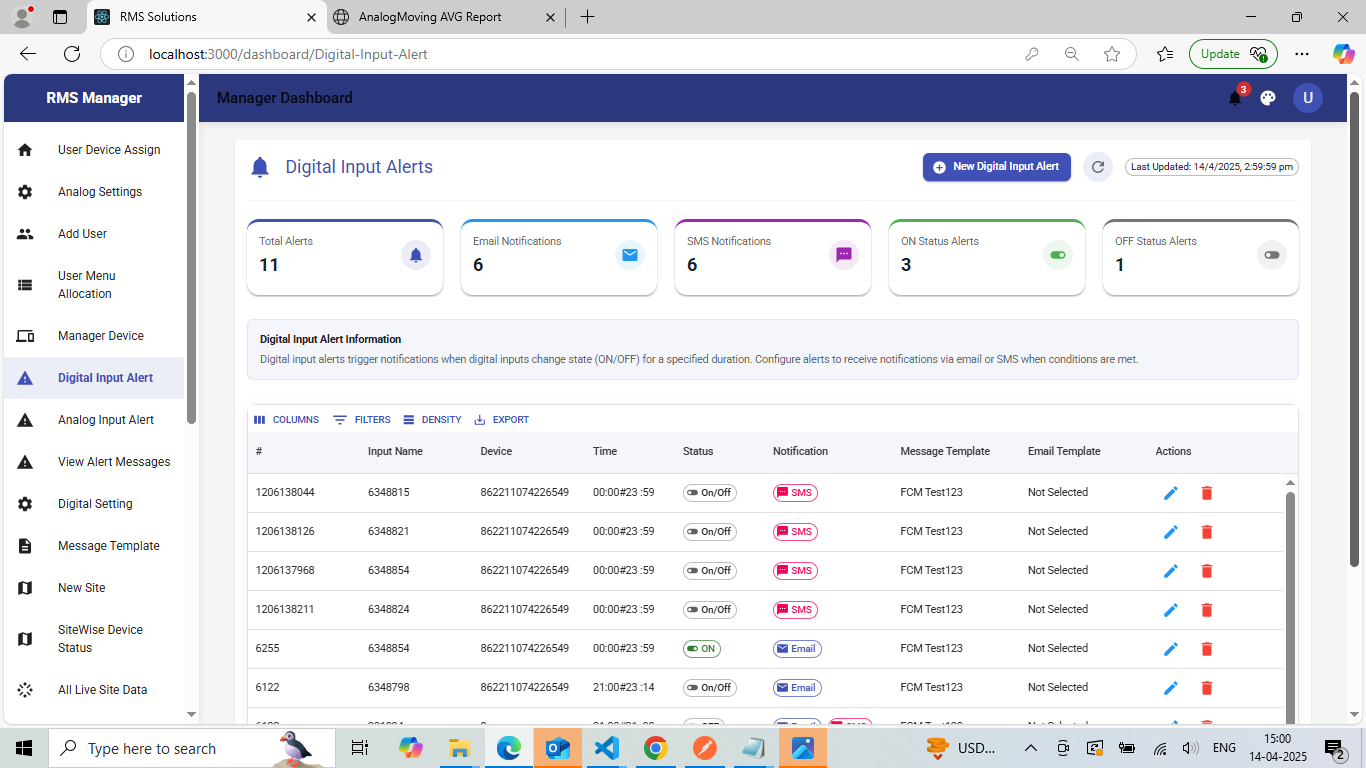The height and width of the screenshot is (768, 1366).
Task: Open the browser settings ellipsis menu
Action: [x=1301, y=54]
